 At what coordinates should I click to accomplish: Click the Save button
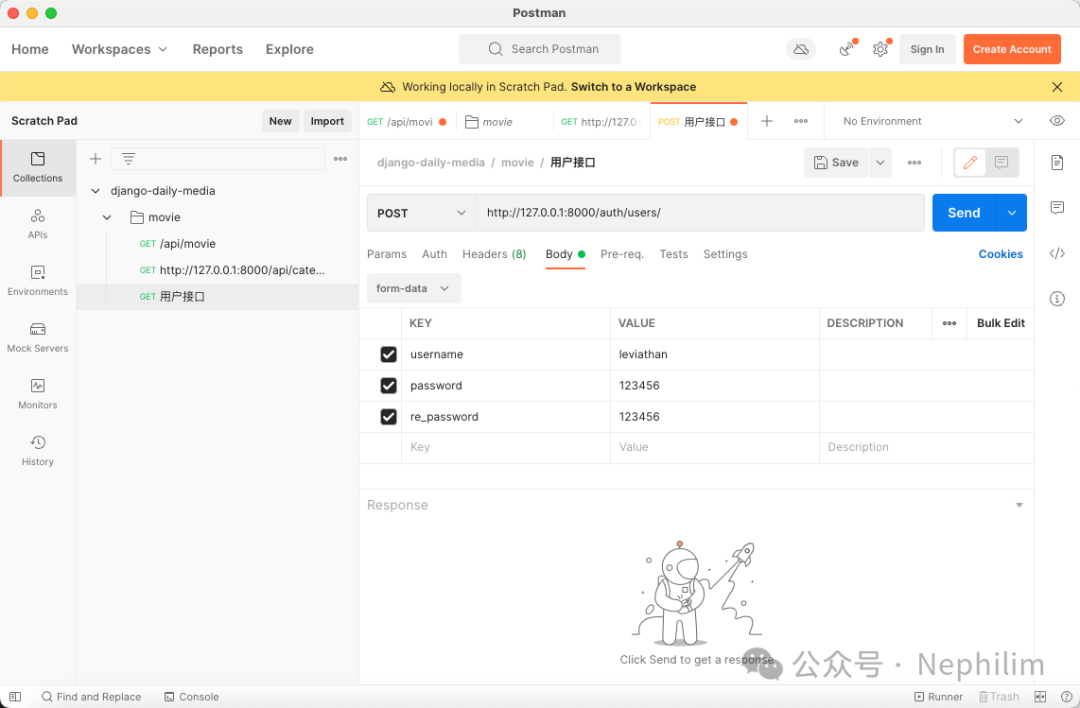(835, 163)
